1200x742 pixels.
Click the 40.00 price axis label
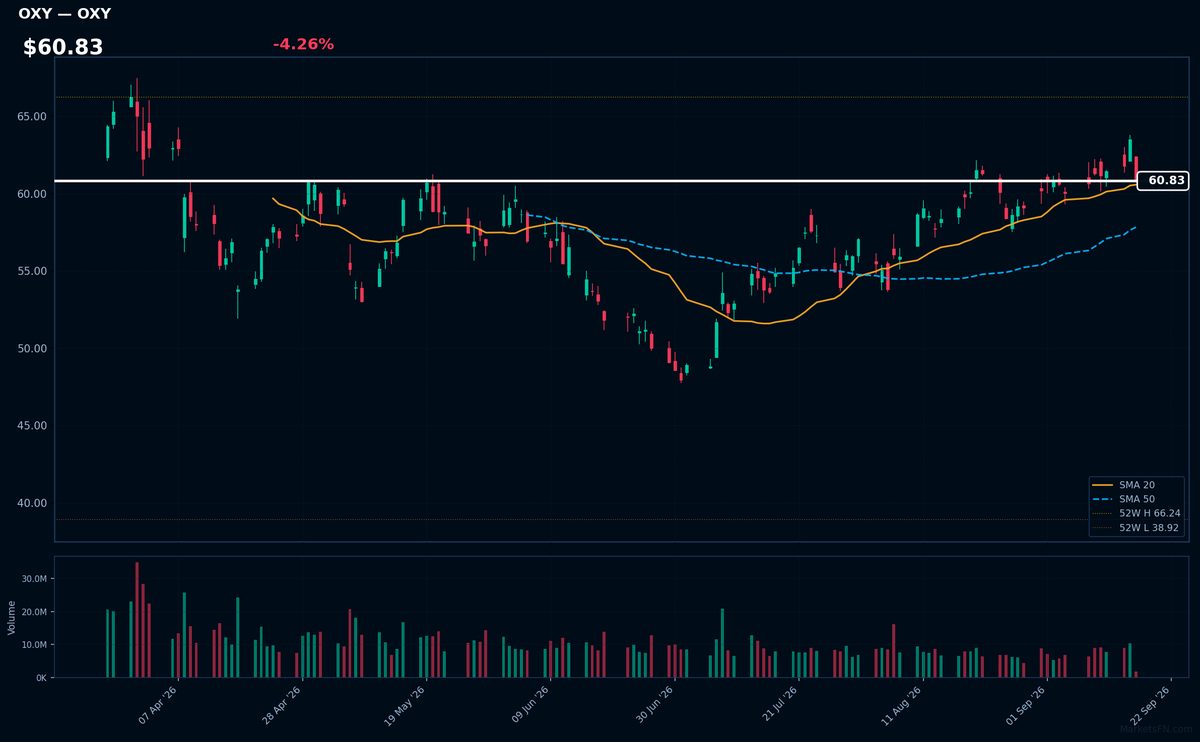32,503
